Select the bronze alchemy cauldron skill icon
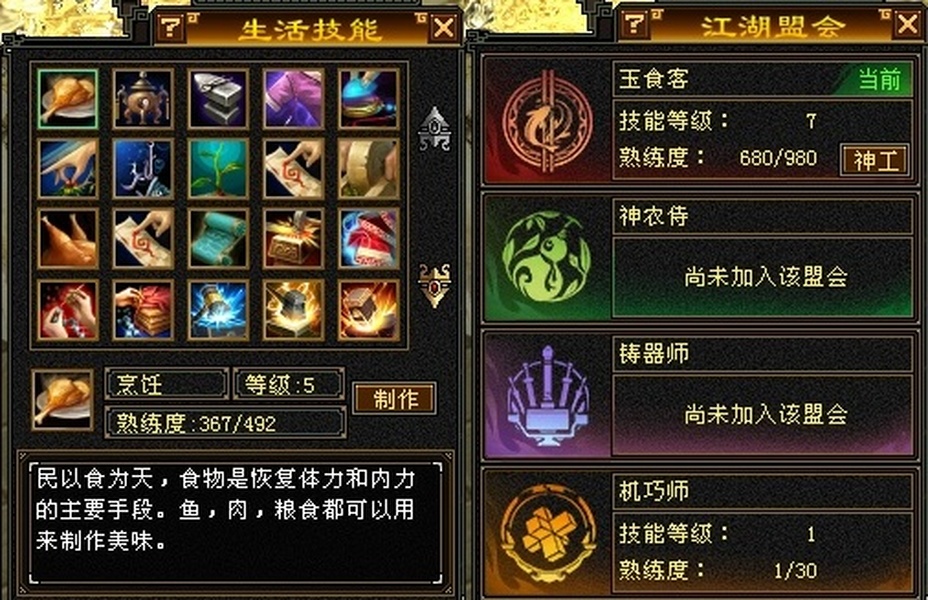 143,99
